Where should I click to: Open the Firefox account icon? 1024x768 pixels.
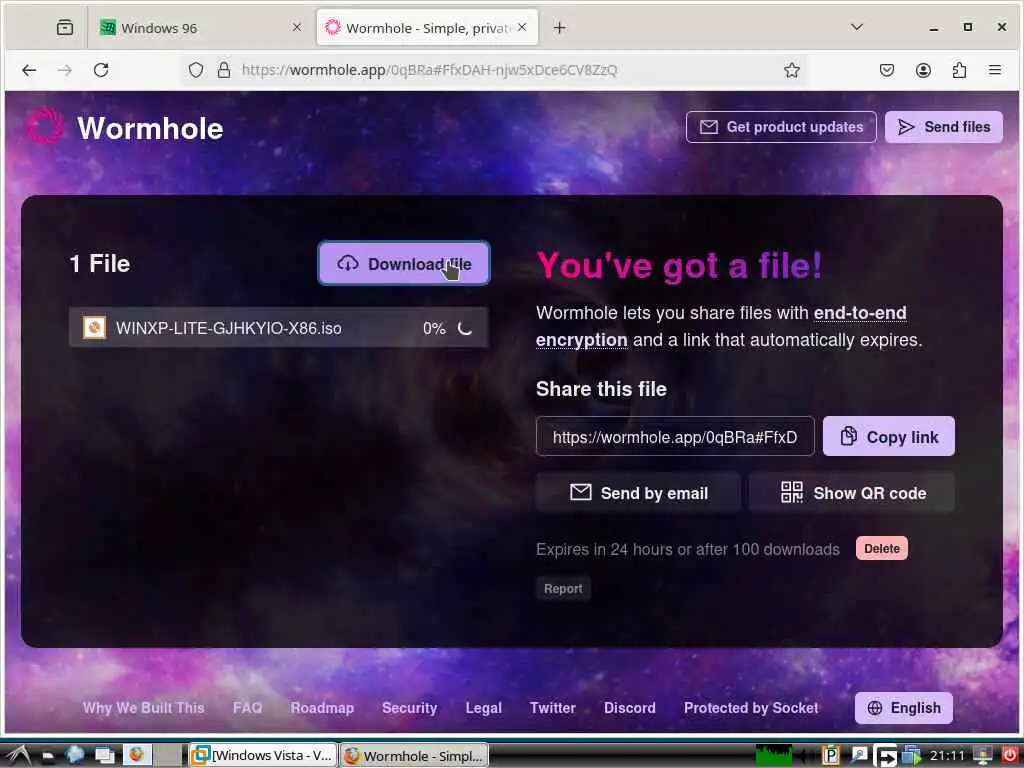(x=923, y=70)
